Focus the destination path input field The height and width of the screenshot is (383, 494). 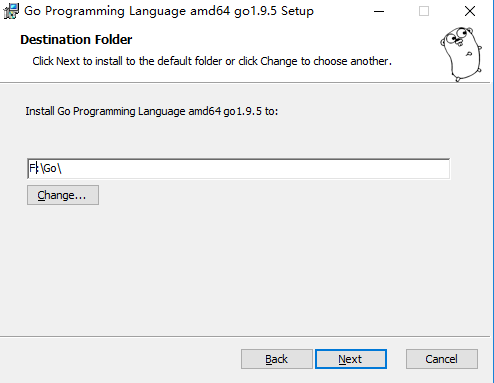(238, 169)
